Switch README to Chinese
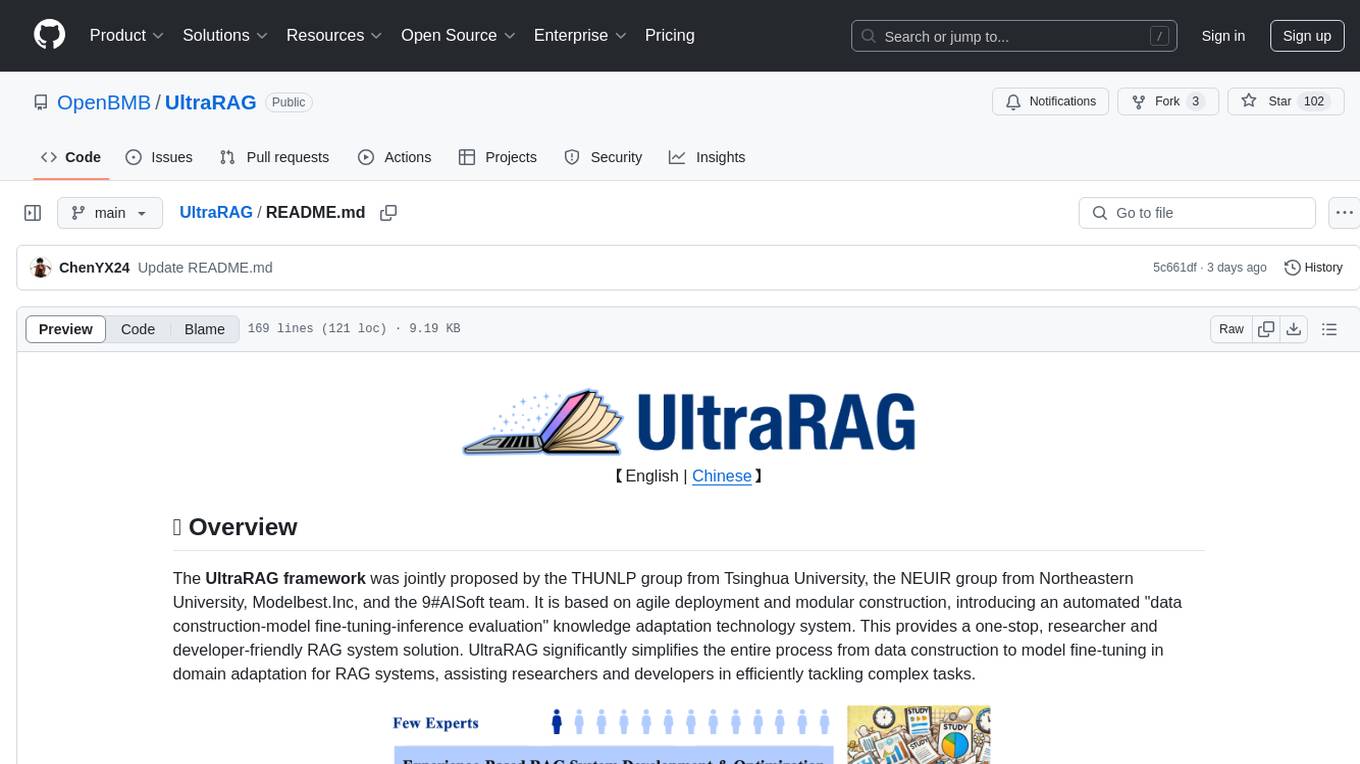 click(x=722, y=476)
